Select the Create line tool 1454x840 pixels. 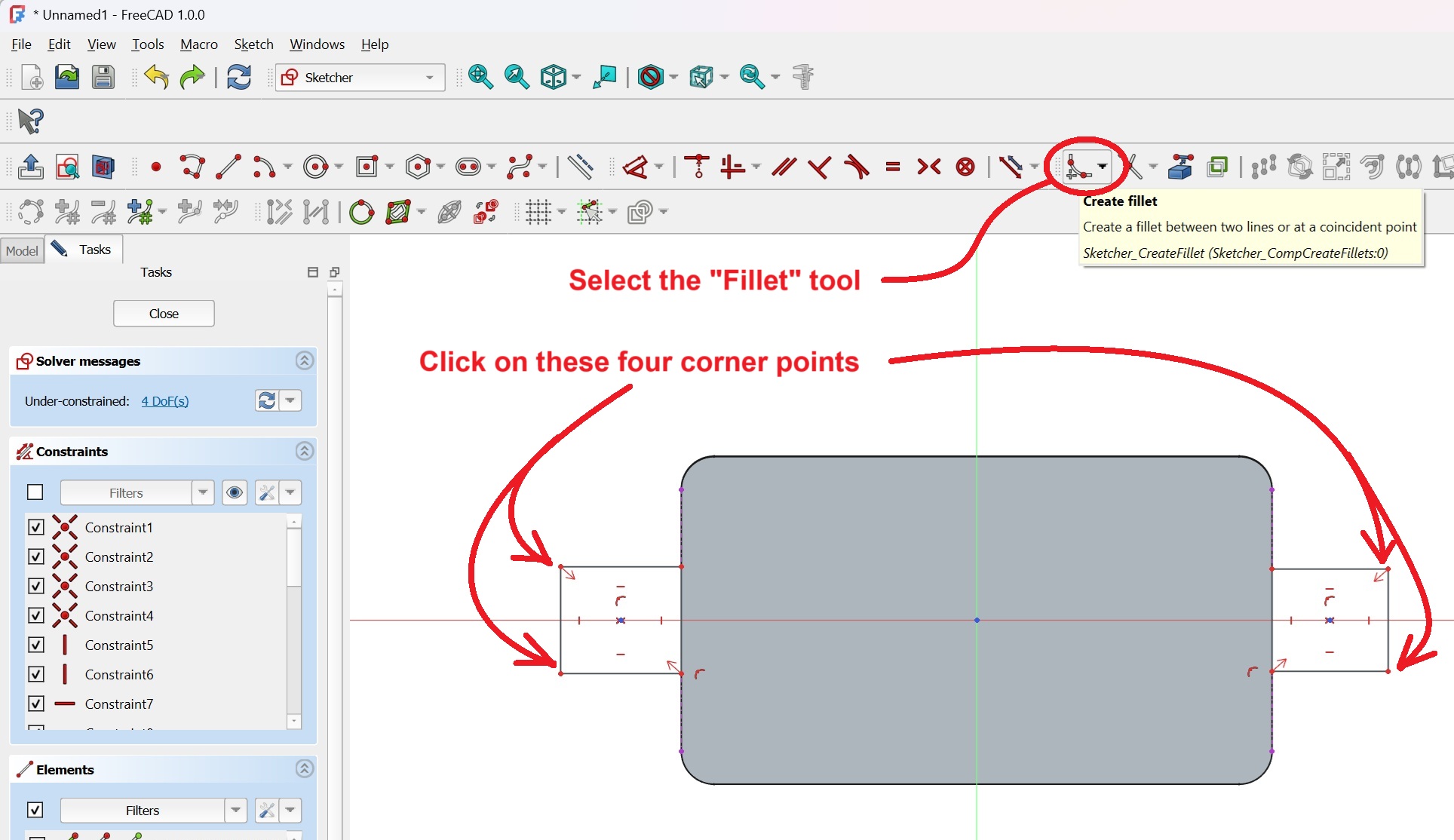tap(228, 167)
